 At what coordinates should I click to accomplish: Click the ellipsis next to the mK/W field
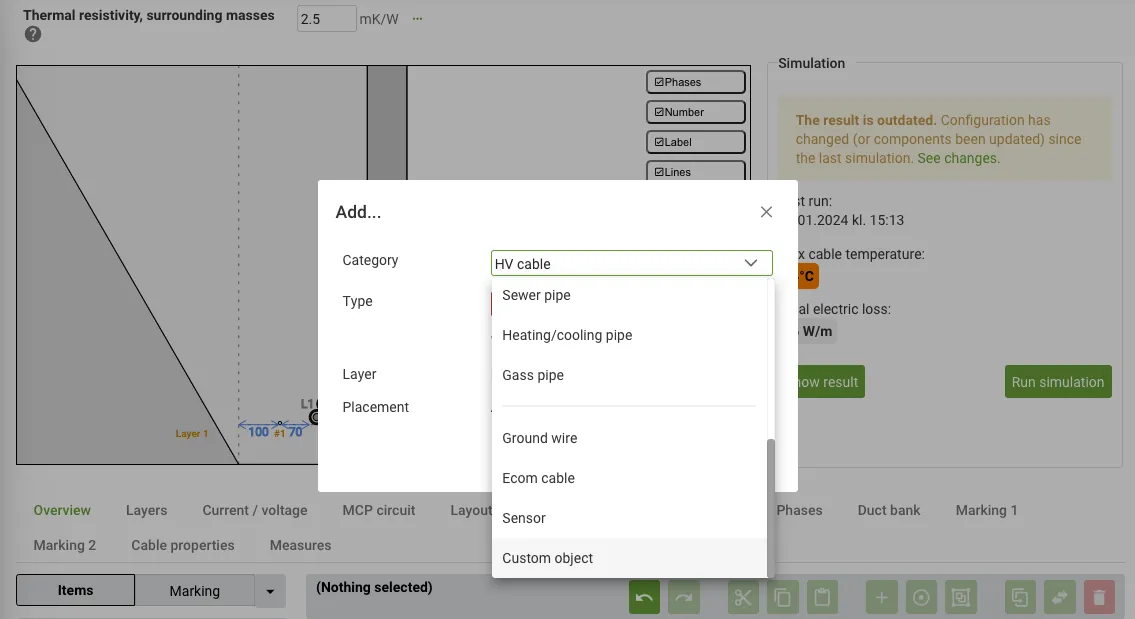pos(417,17)
